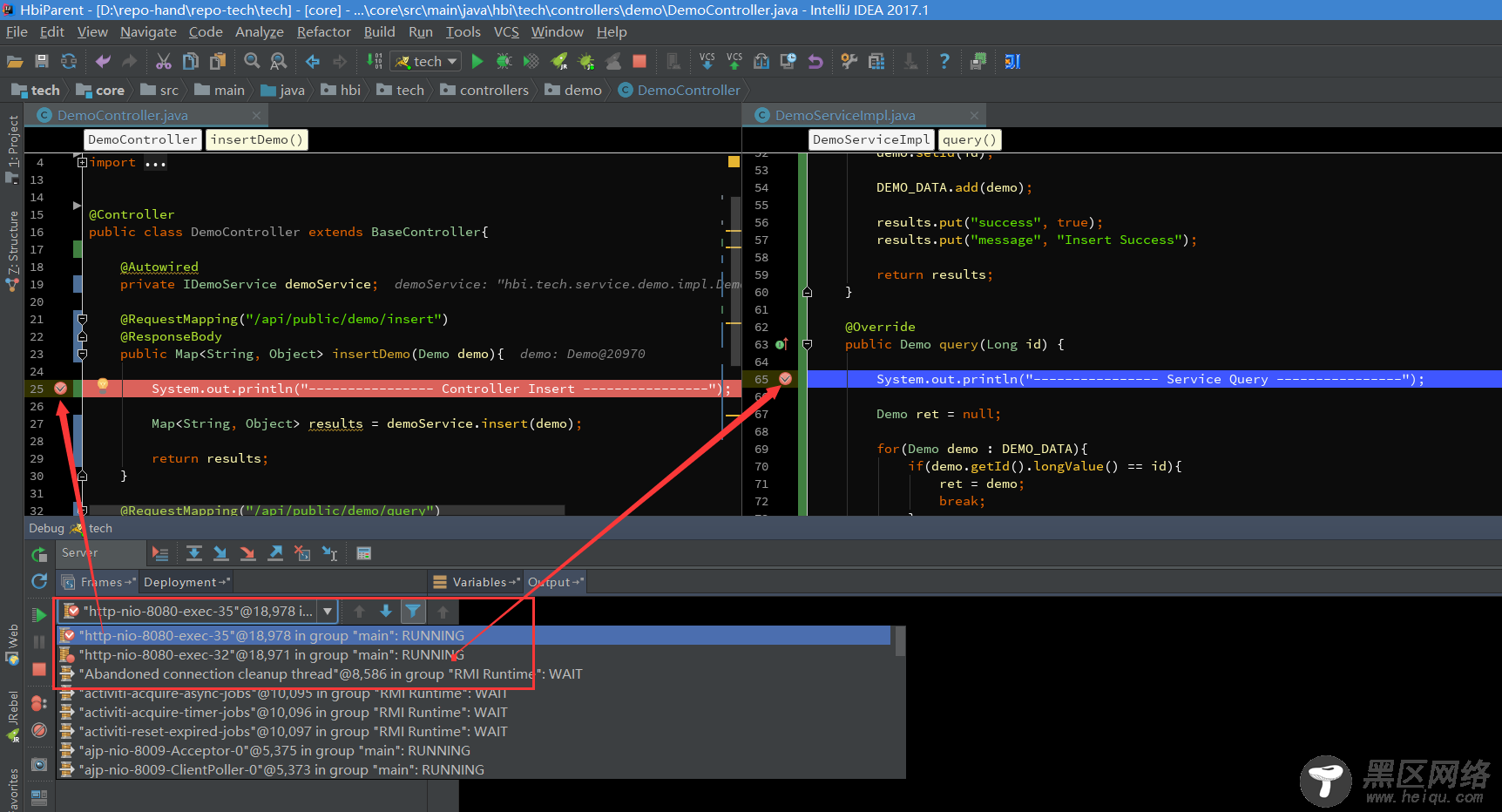Pause program in the debug sidebar
1502x812 pixels.
(x=39, y=642)
